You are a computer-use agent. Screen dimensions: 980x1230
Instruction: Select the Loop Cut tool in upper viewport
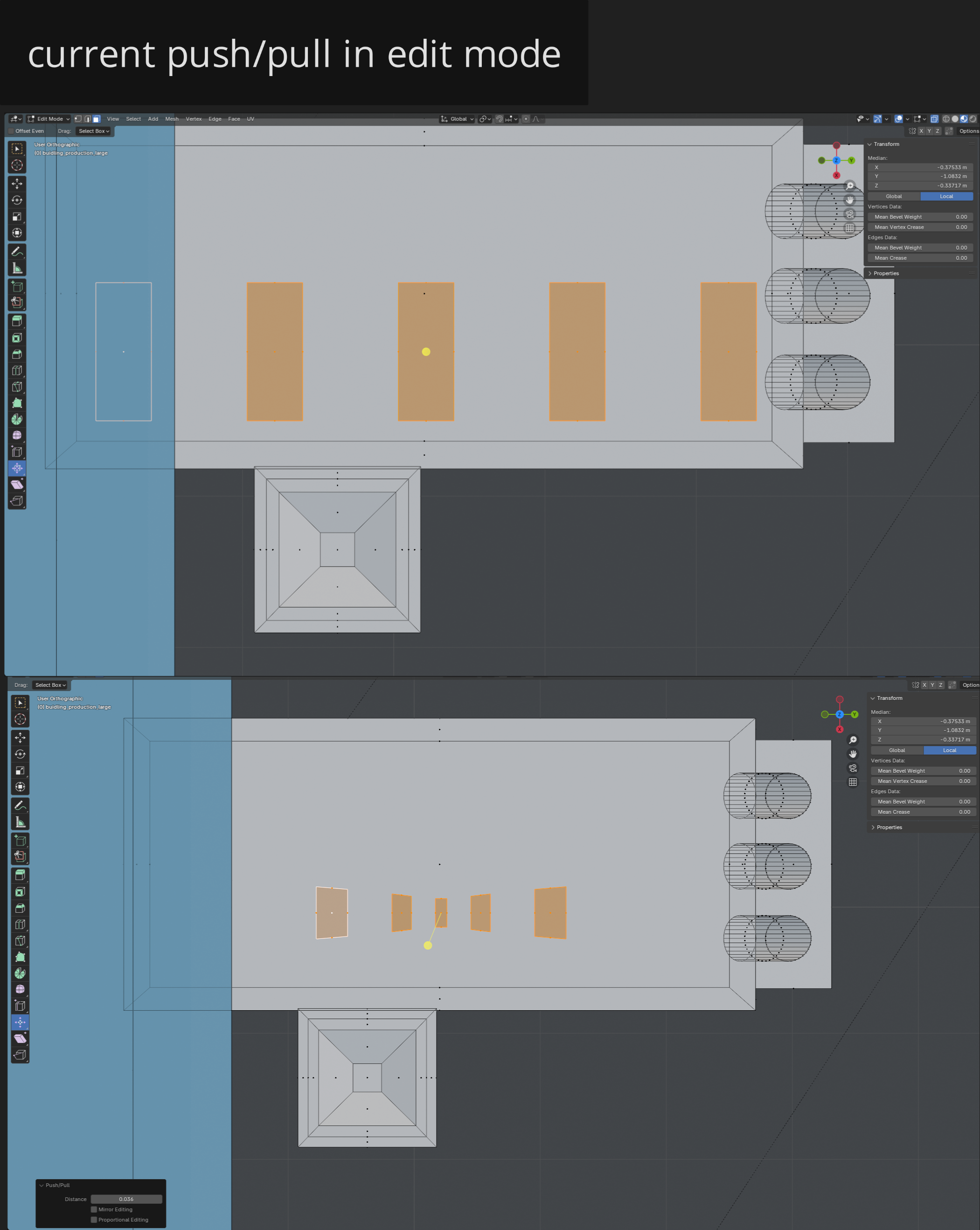point(17,370)
